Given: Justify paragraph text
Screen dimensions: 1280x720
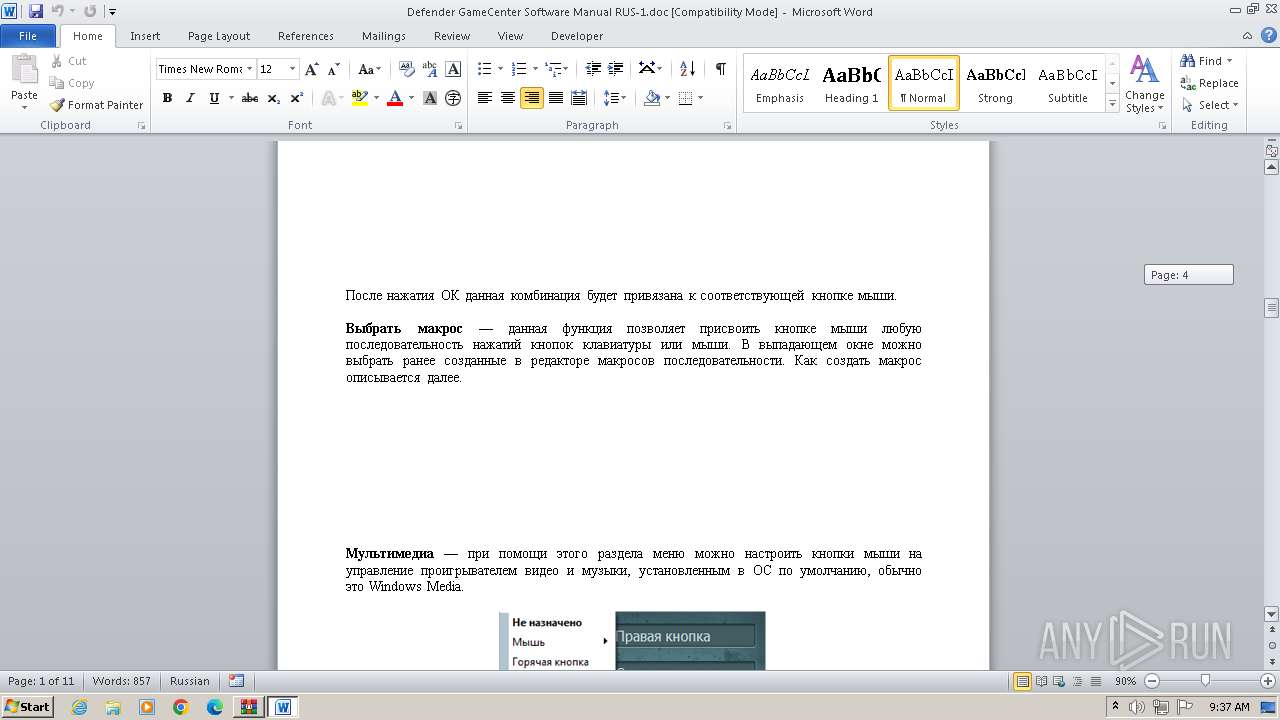Looking at the screenshot, I should coord(555,98).
